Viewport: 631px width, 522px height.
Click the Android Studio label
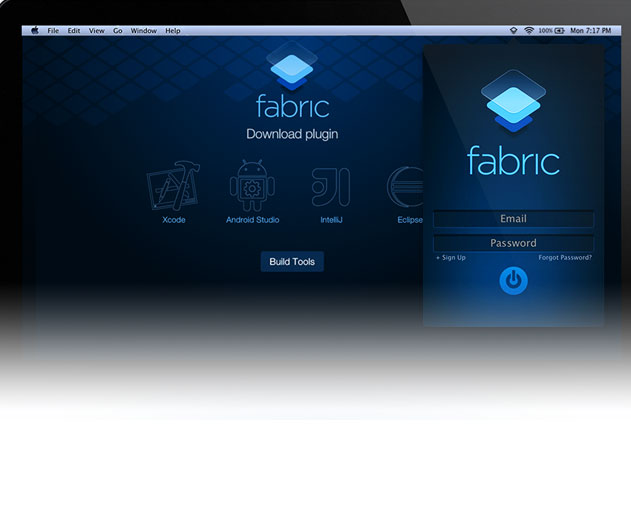click(252, 220)
